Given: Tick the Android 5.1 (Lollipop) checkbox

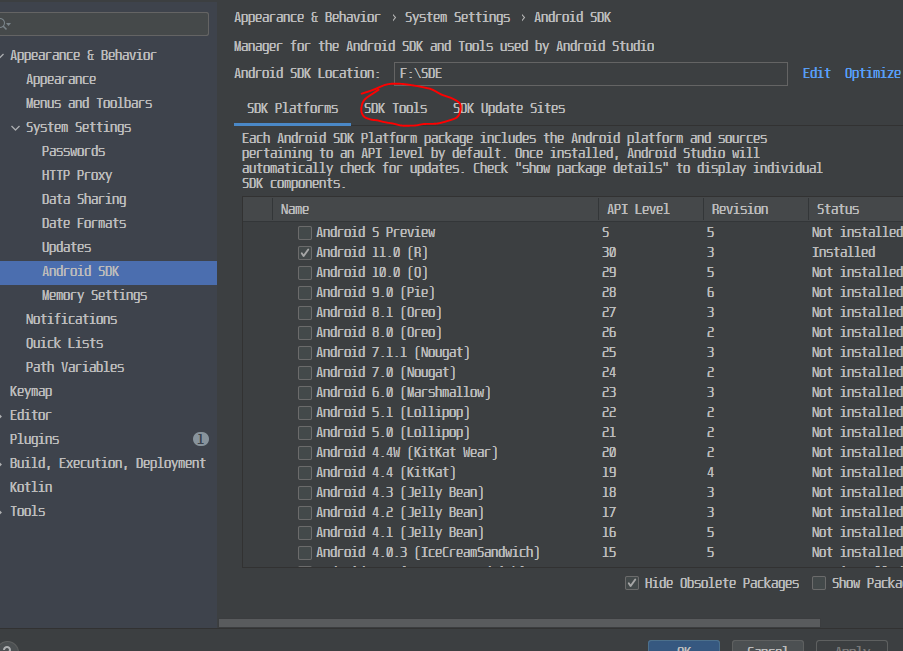Looking at the screenshot, I should pos(305,413).
